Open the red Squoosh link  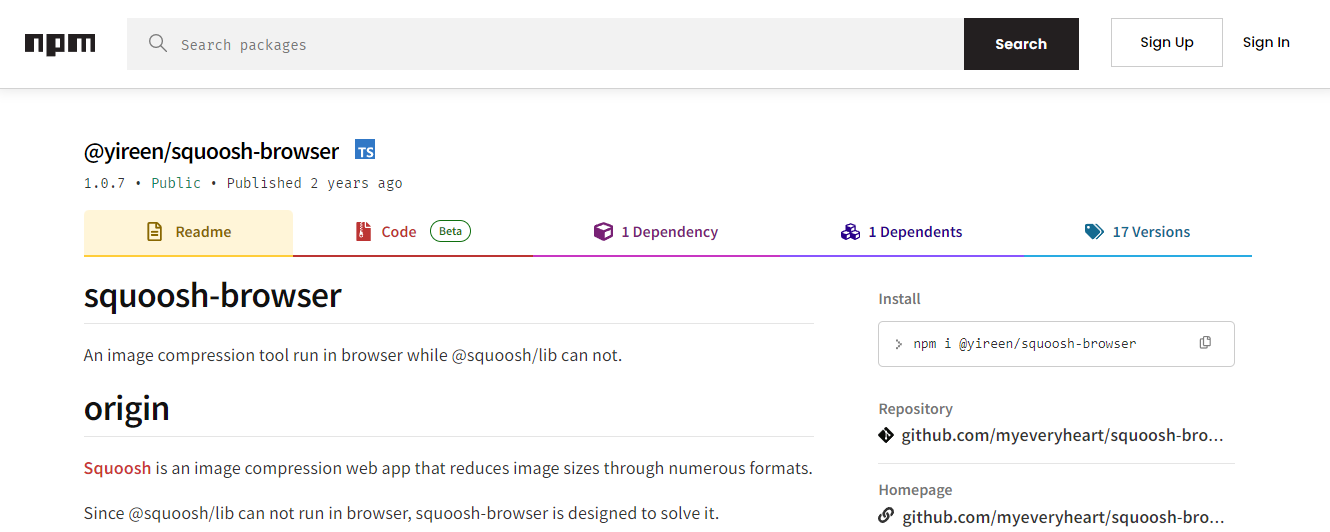[118, 468]
